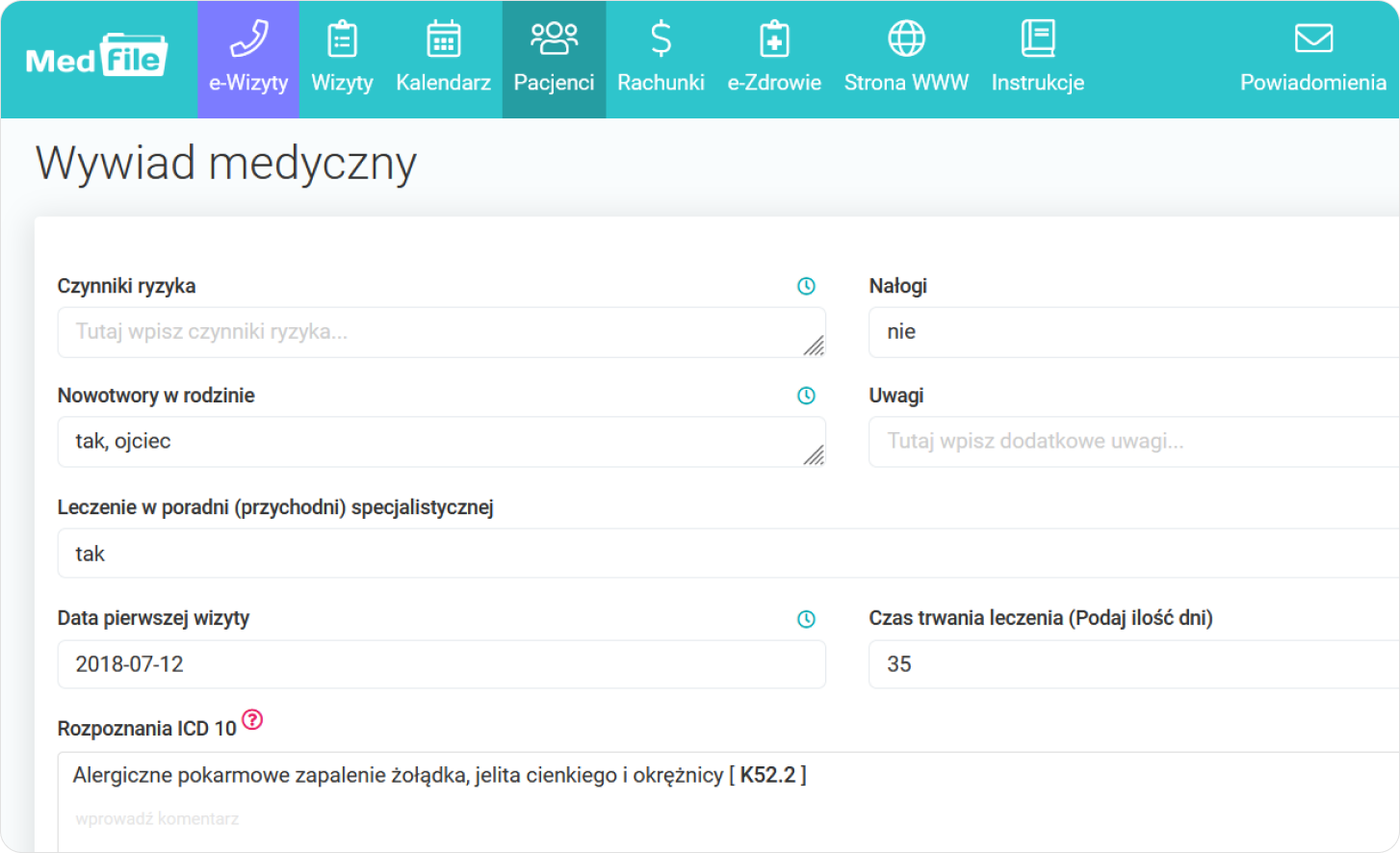Open the e-Zdrowie tab
Screen dimensions: 1400x853
[774, 60]
